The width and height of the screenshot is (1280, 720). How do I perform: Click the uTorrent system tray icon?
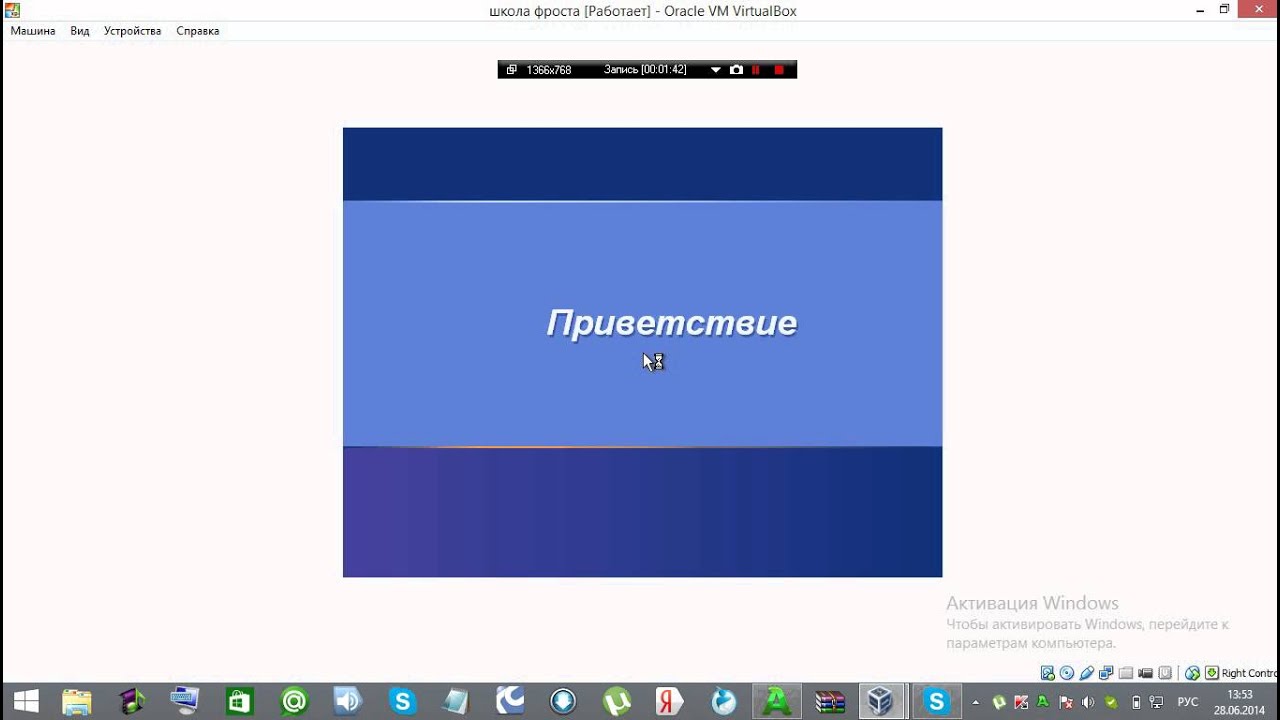pyautogui.click(x=999, y=702)
